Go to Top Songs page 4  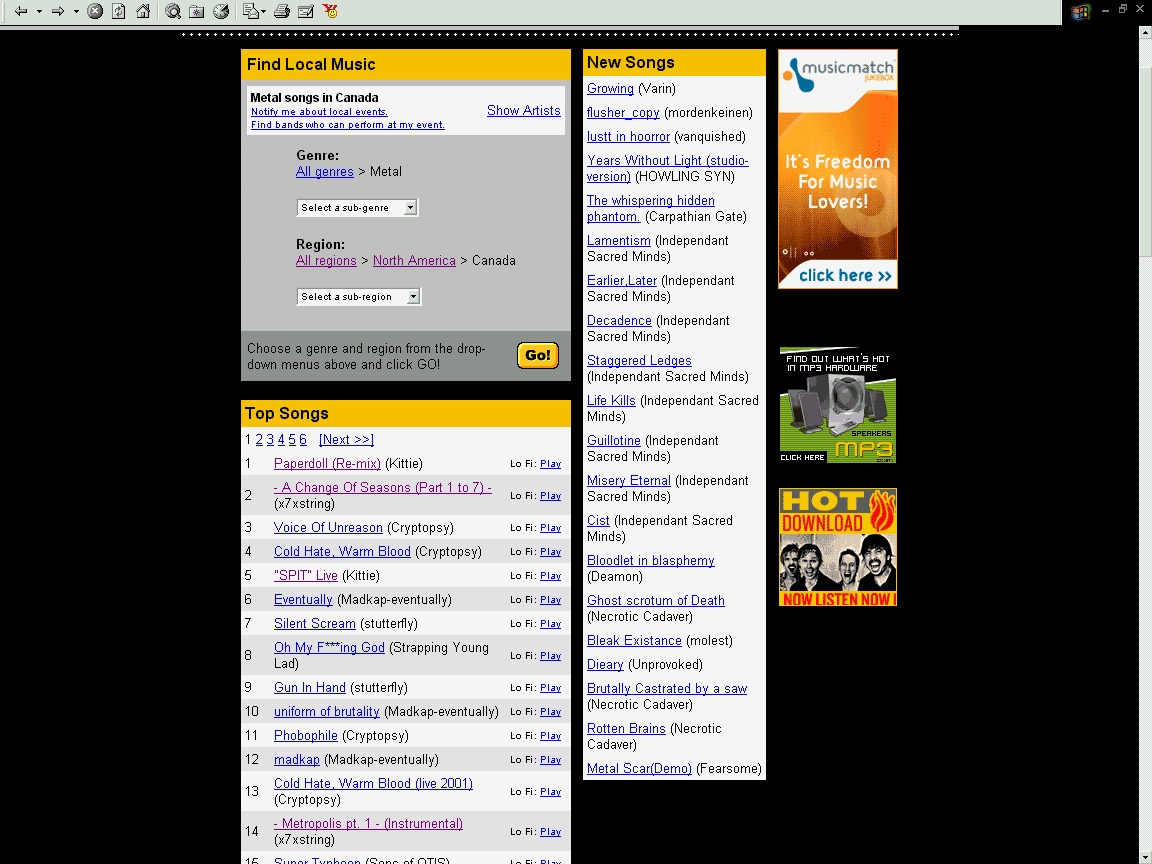click(x=281, y=439)
